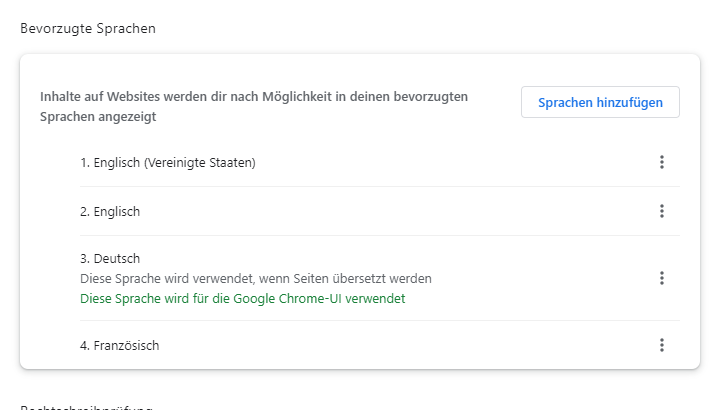Click the green Google Chrome-UI status text
This screenshot has height=410, width=721.
tap(242, 298)
